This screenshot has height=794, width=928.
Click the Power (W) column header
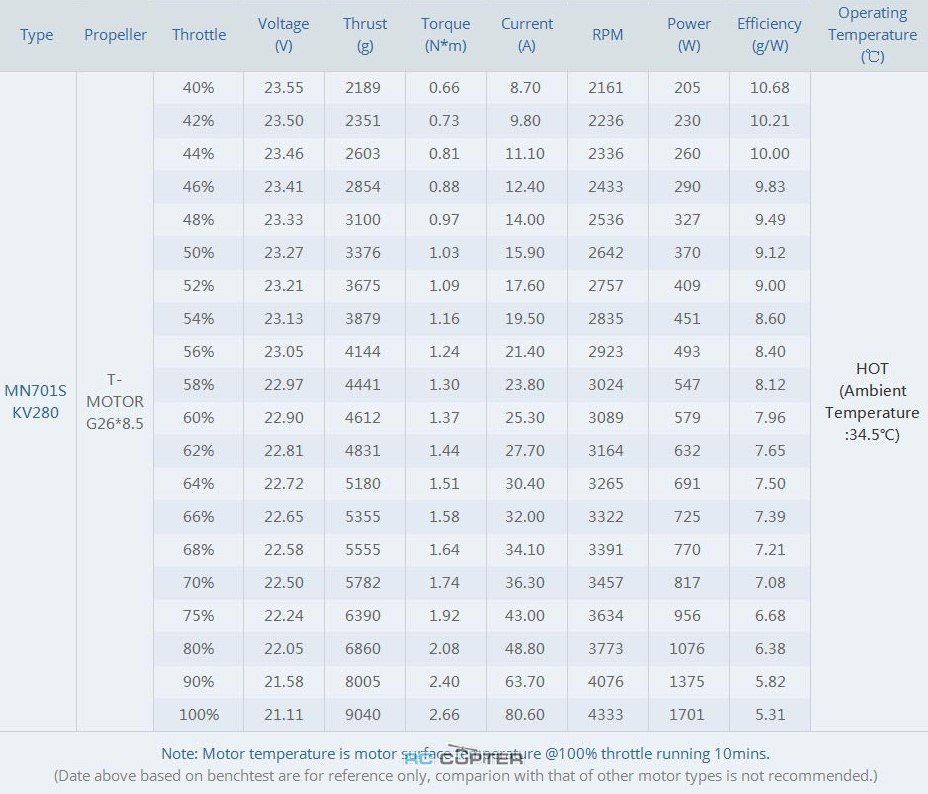(688, 35)
